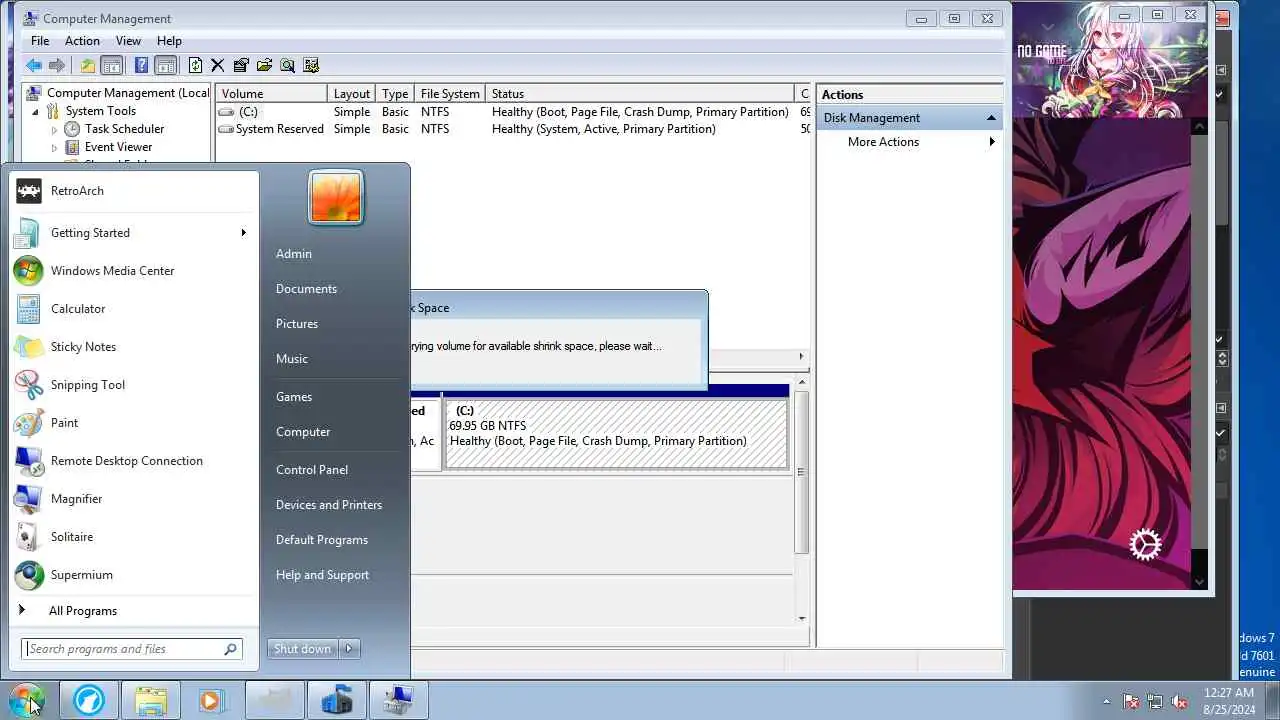Expand More Actions submenu
1280x720 pixels.
point(992,142)
